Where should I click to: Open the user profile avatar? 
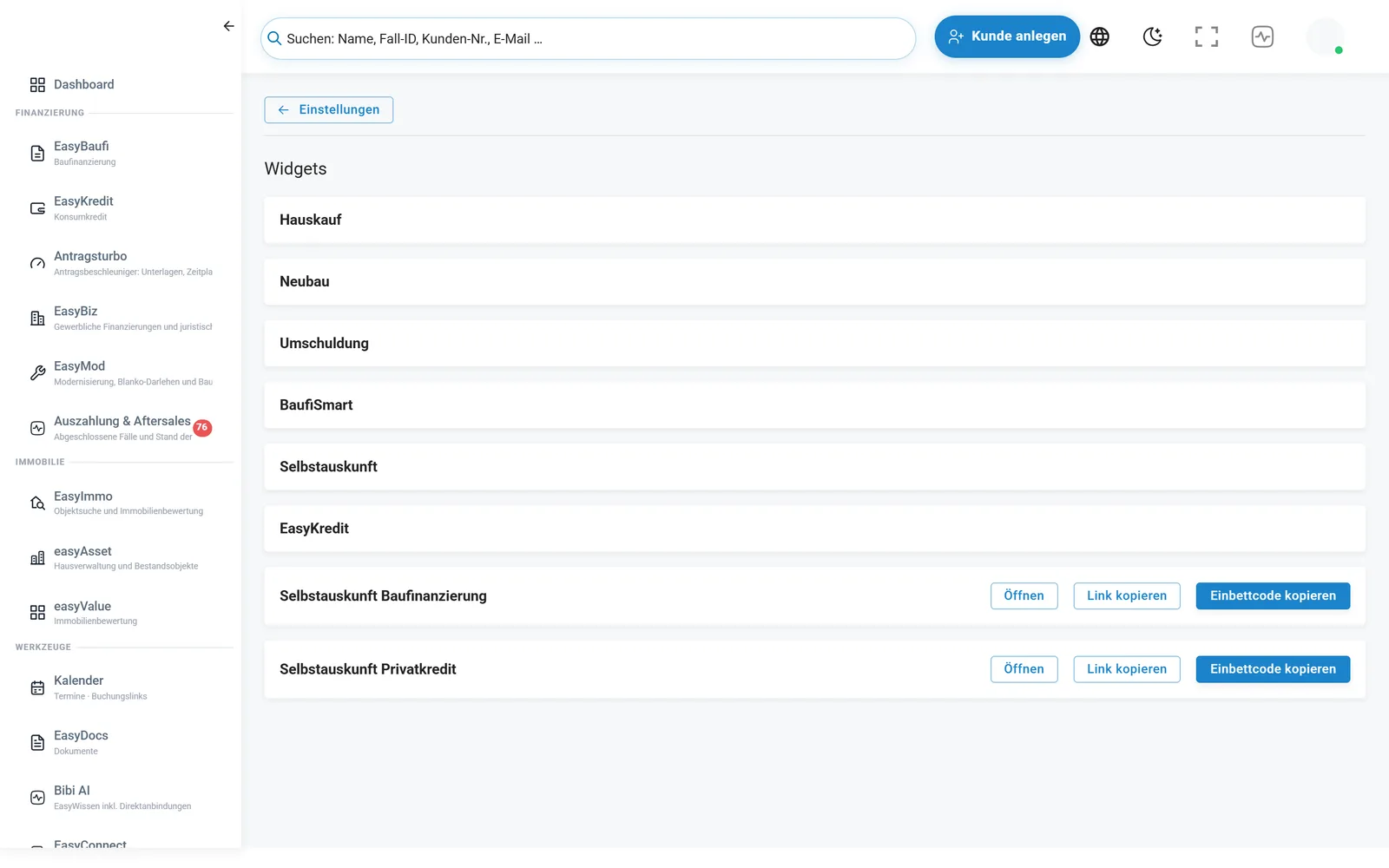pyautogui.click(x=1325, y=36)
